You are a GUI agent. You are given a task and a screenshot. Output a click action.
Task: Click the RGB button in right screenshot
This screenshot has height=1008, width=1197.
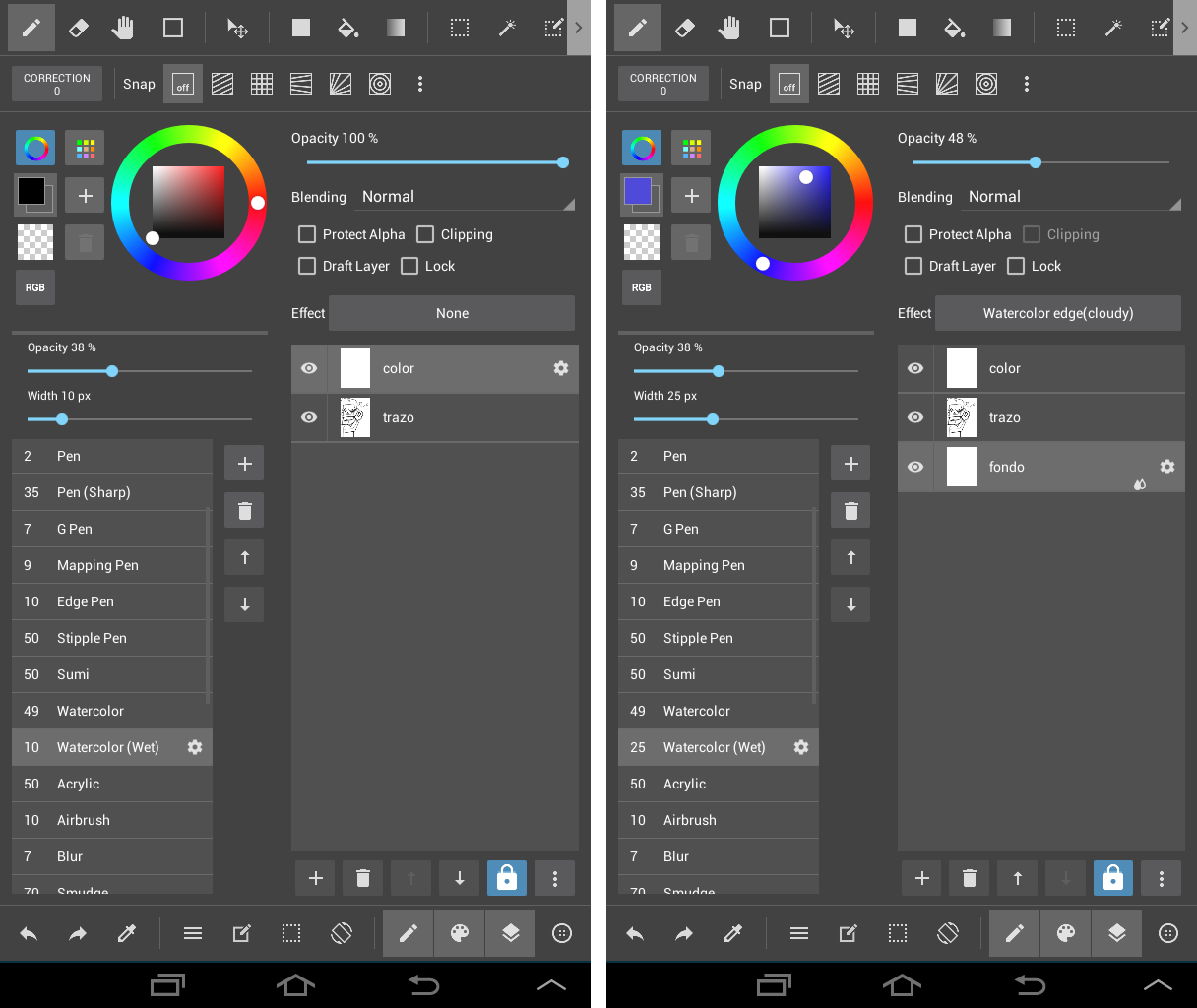coord(642,287)
